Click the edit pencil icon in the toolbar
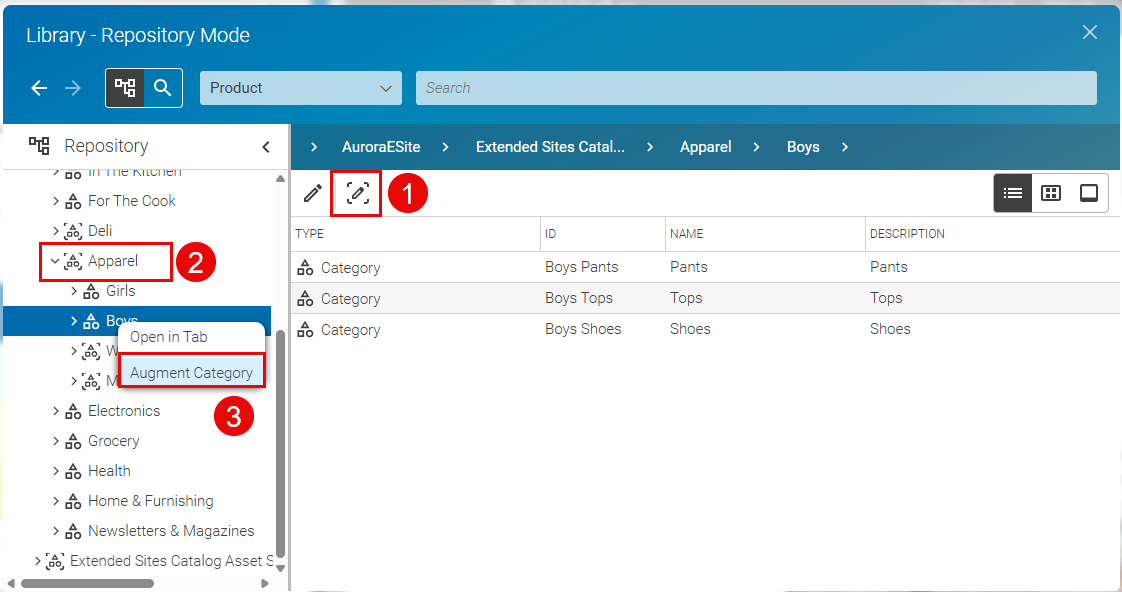Viewport: 1122px width, 592px height. (x=311, y=192)
